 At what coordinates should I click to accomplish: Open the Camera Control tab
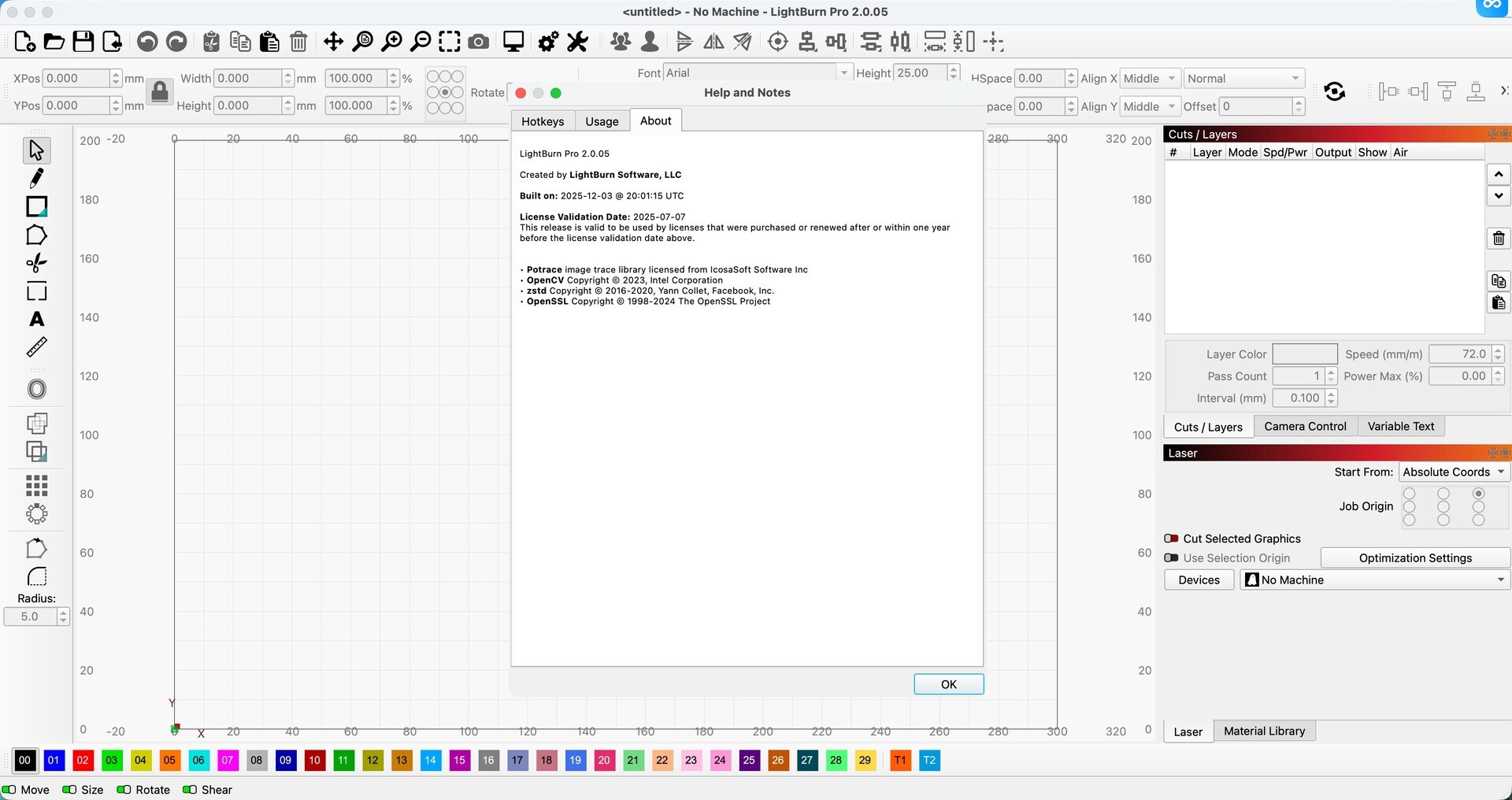point(1305,426)
